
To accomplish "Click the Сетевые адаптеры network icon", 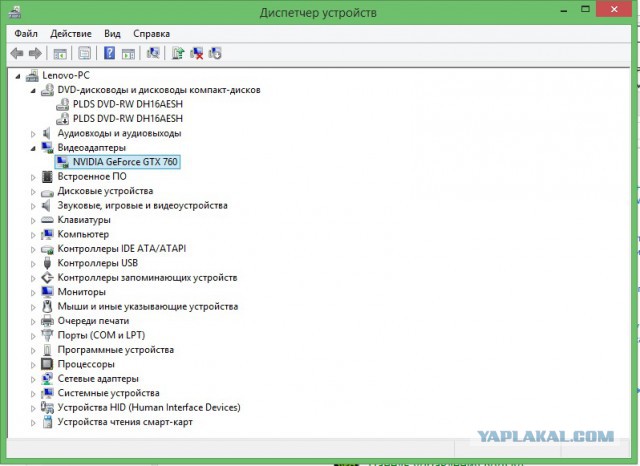I will [x=47, y=379].
